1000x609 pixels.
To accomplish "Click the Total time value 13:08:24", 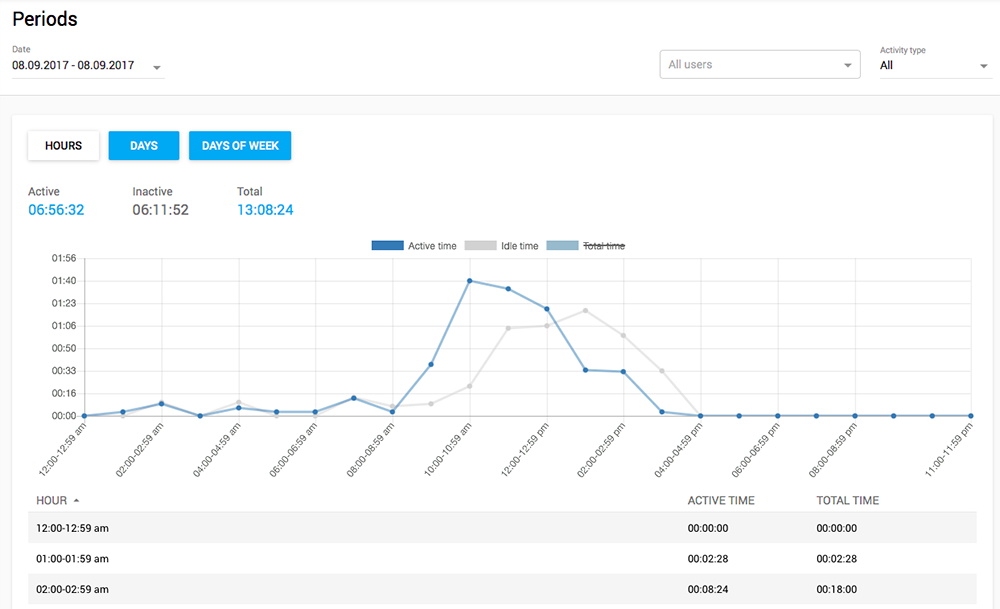I will coord(265,210).
